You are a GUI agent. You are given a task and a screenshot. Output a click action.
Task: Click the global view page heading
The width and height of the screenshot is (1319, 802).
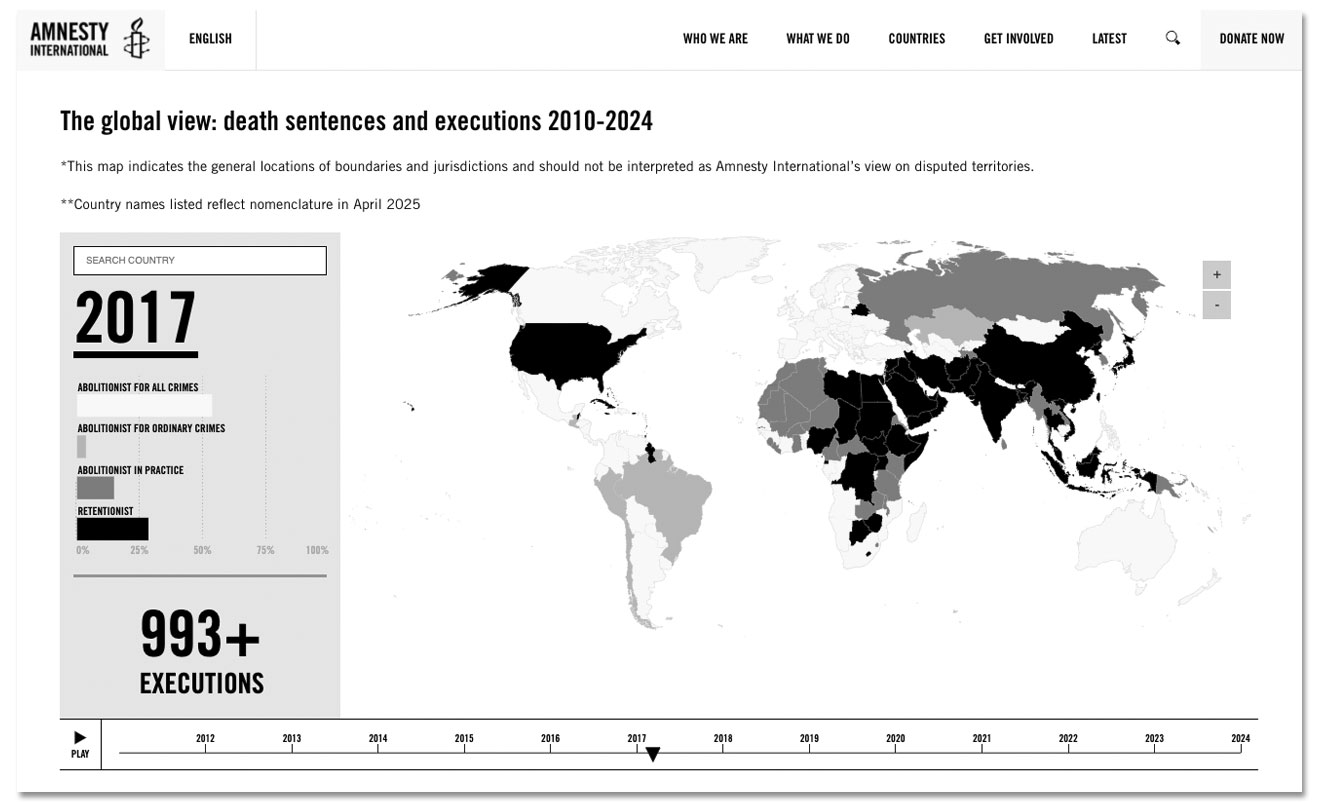point(356,122)
